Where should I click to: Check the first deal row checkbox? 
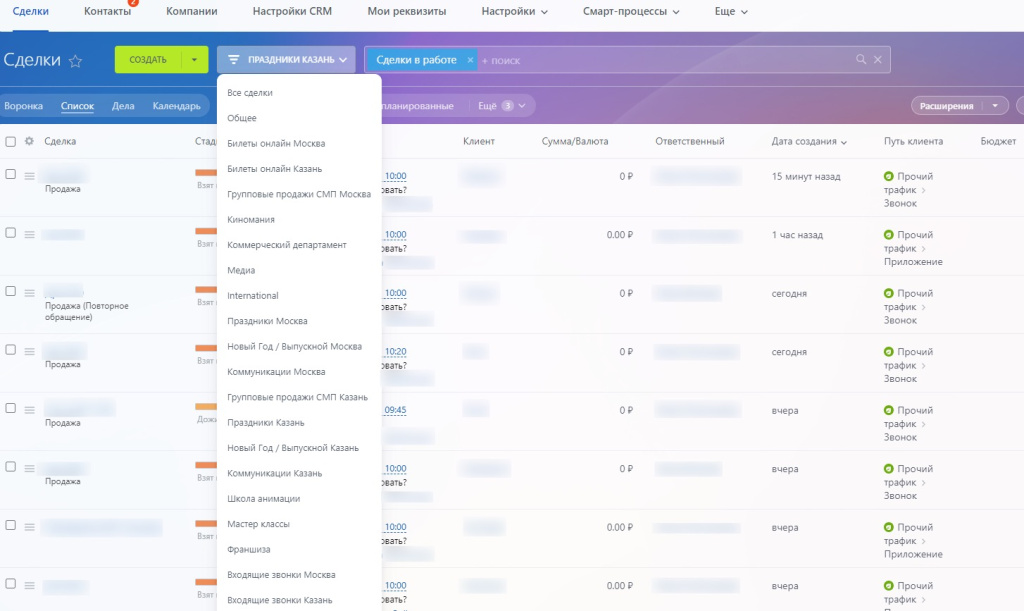[10, 174]
